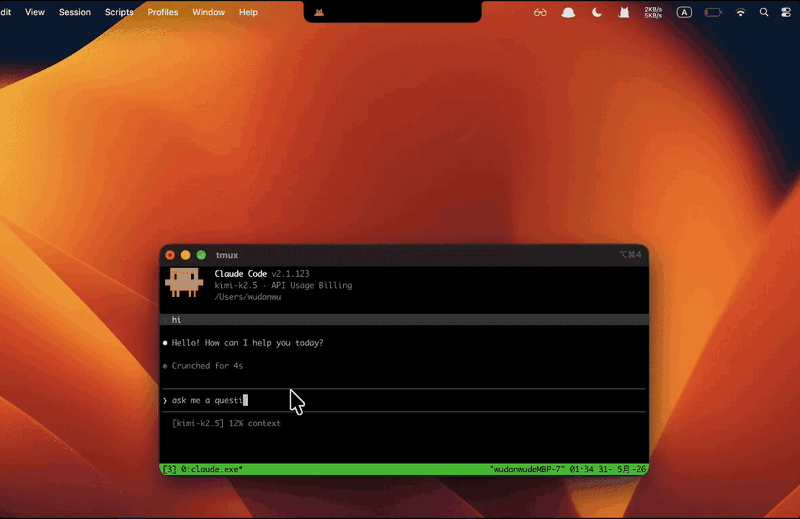Toggle the moon Do Not Disturb icon
Screen dimensions: 800x519
(596, 13)
